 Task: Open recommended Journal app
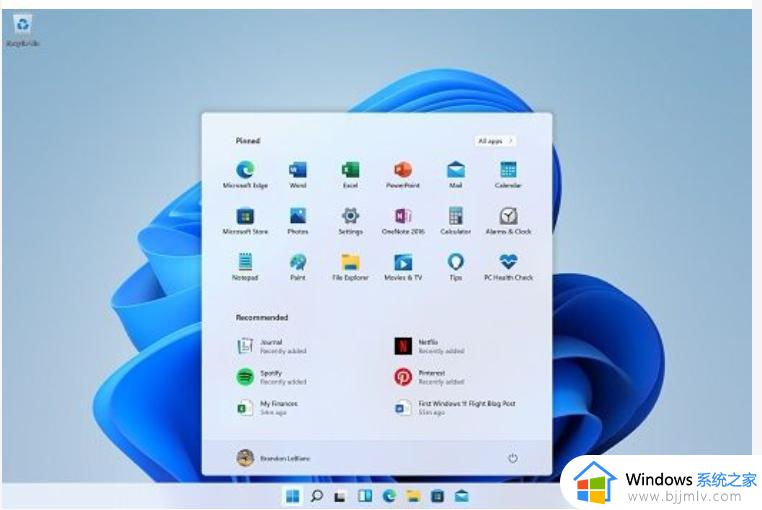click(x=272, y=346)
